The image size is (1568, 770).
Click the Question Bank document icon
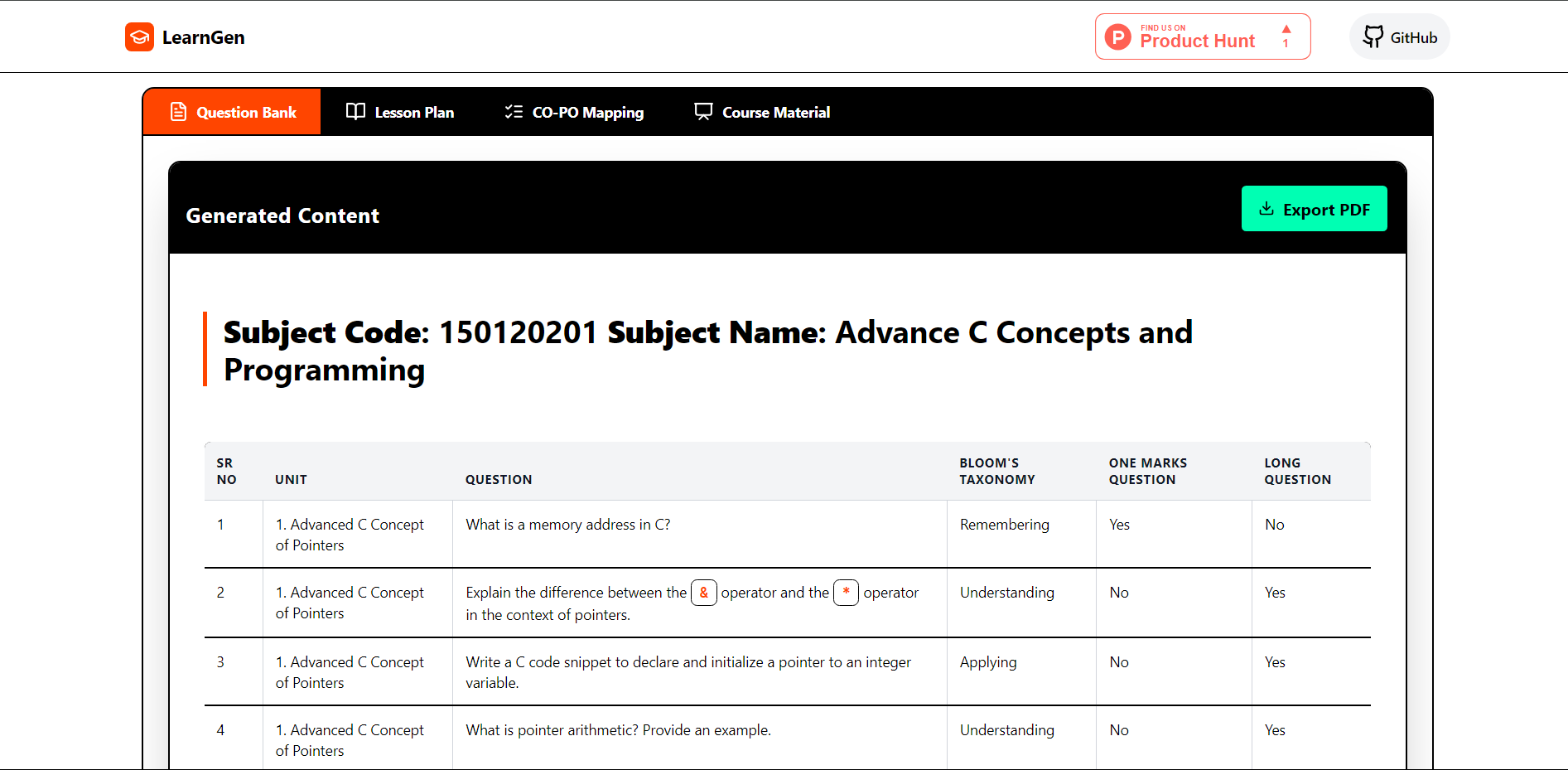click(178, 112)
